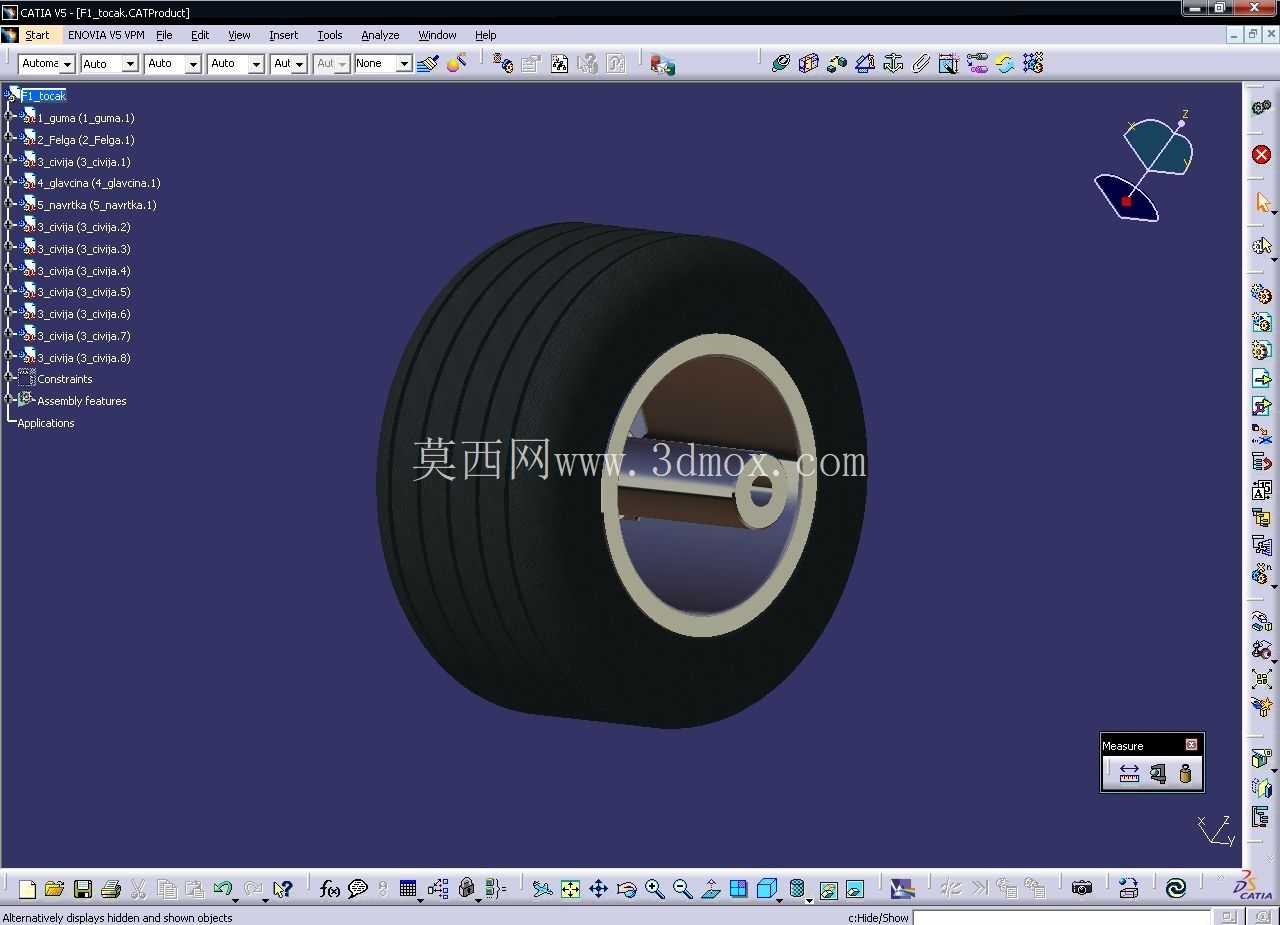Click the Measure Item icon
The width and height of the screenshot is (1280, 925).
pyautogui.click(x=1157, y=774)
